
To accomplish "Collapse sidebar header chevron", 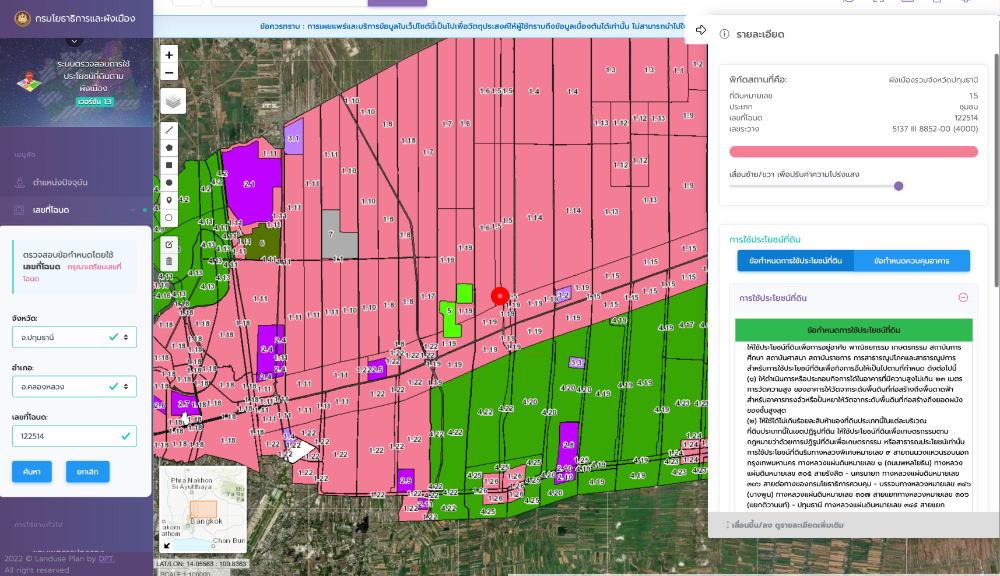I will (x=74, y=41).
